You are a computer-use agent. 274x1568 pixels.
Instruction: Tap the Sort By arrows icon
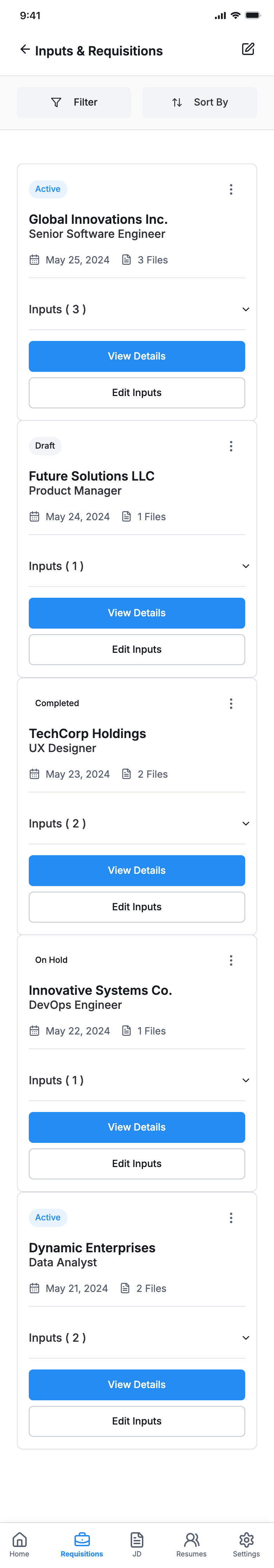177,102
